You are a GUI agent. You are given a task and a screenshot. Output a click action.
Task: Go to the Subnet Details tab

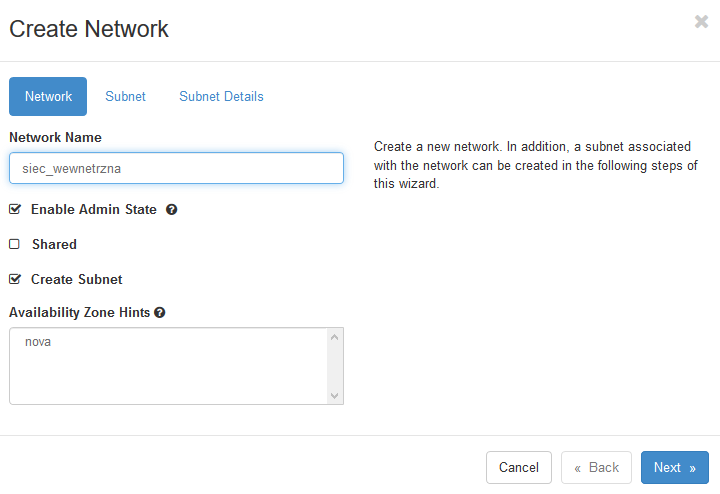click(221, 96)
